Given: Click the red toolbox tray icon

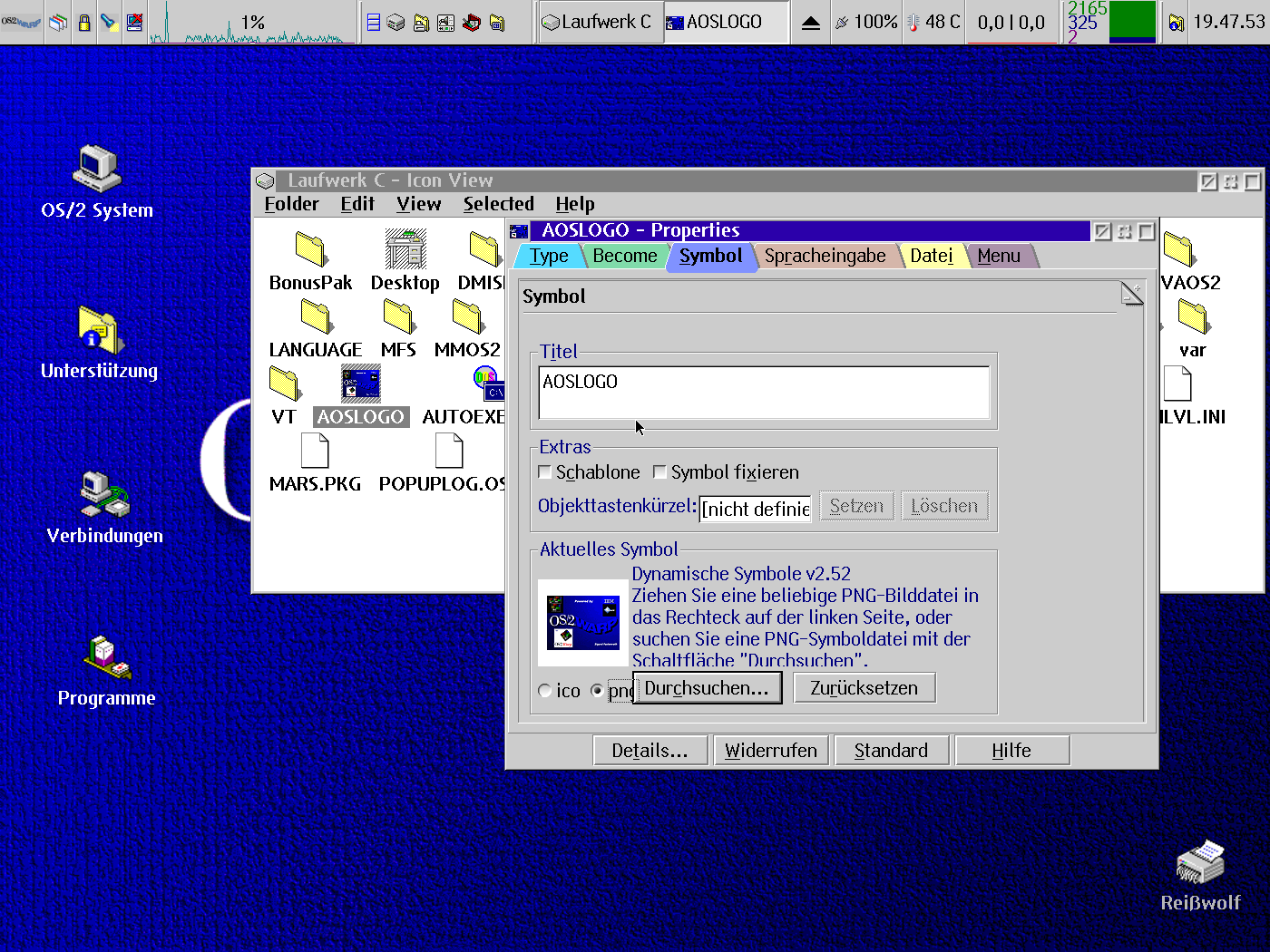Looking at the screenshot, I should tap(471, 22).
